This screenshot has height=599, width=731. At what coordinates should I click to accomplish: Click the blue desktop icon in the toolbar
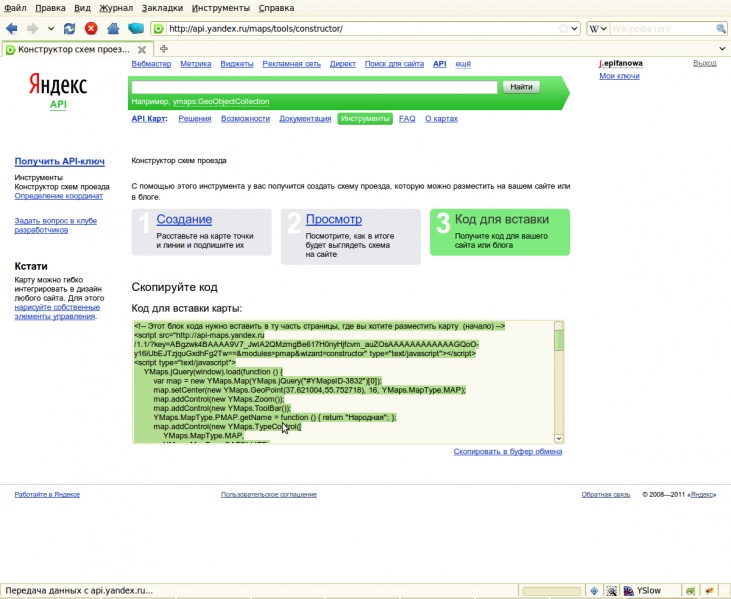[136, 28]
